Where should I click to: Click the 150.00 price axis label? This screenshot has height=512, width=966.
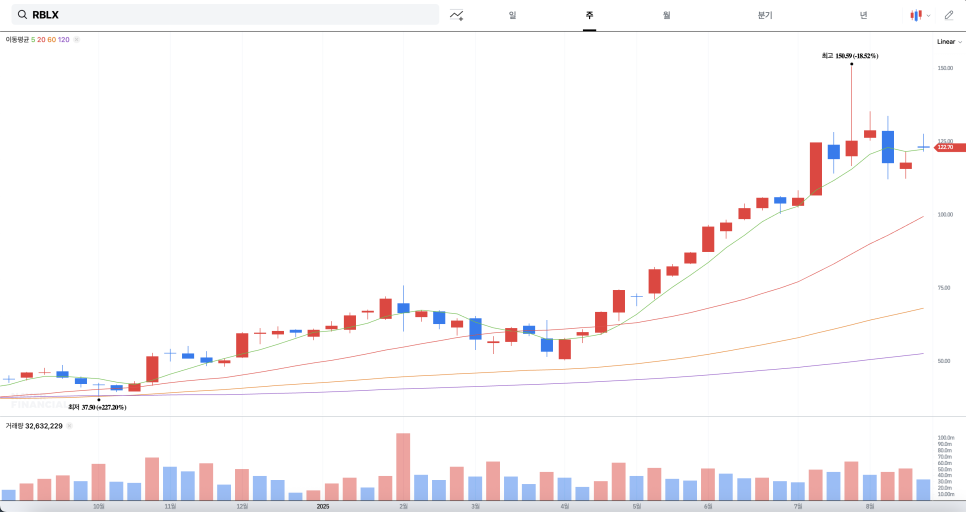coord(945,68)
